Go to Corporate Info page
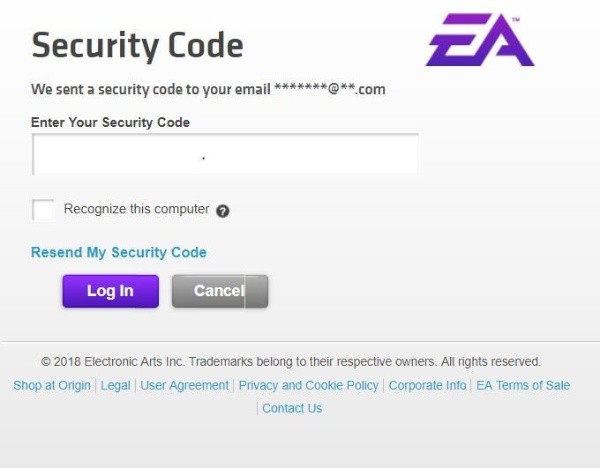The height and width of the screenshot is (468, 600). [428, 385]
